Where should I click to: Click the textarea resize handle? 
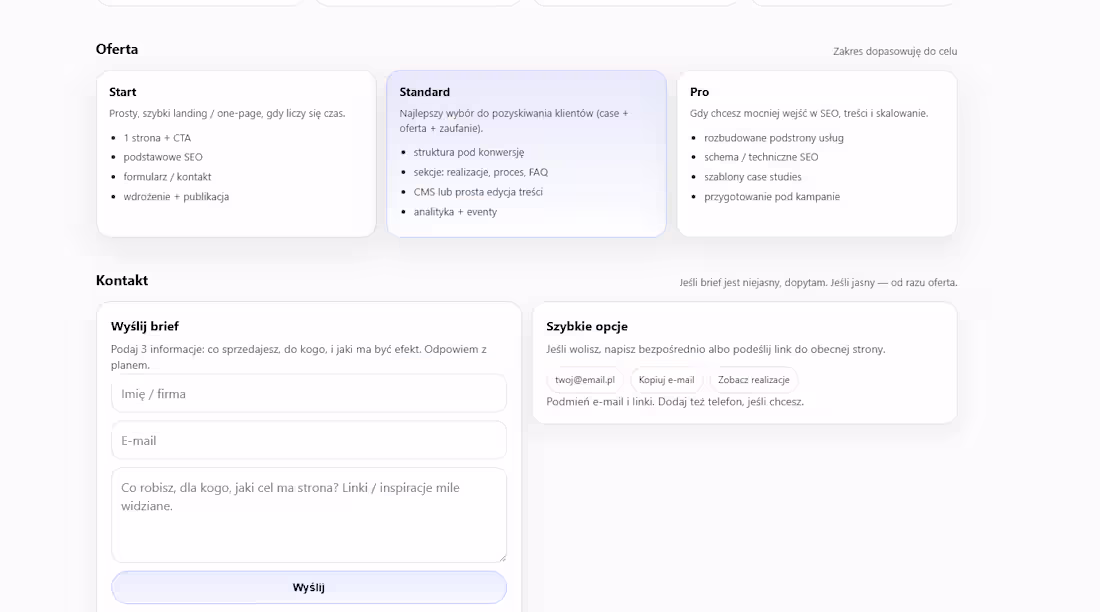pos(502,558)
